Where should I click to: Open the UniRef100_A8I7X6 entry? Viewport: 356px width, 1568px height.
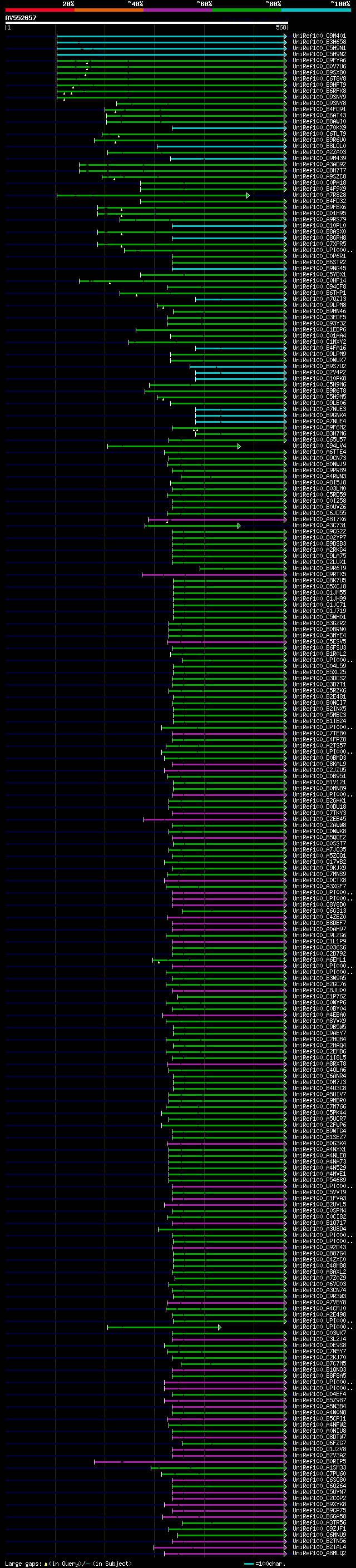tap(319, 519)
